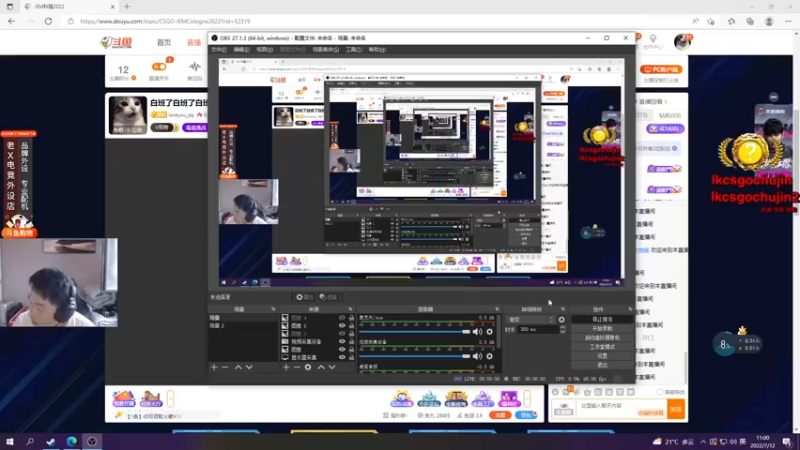Screen dimensions: 800x450
Task: Click the Douyu logo in browser page
Action: point(117,42)
